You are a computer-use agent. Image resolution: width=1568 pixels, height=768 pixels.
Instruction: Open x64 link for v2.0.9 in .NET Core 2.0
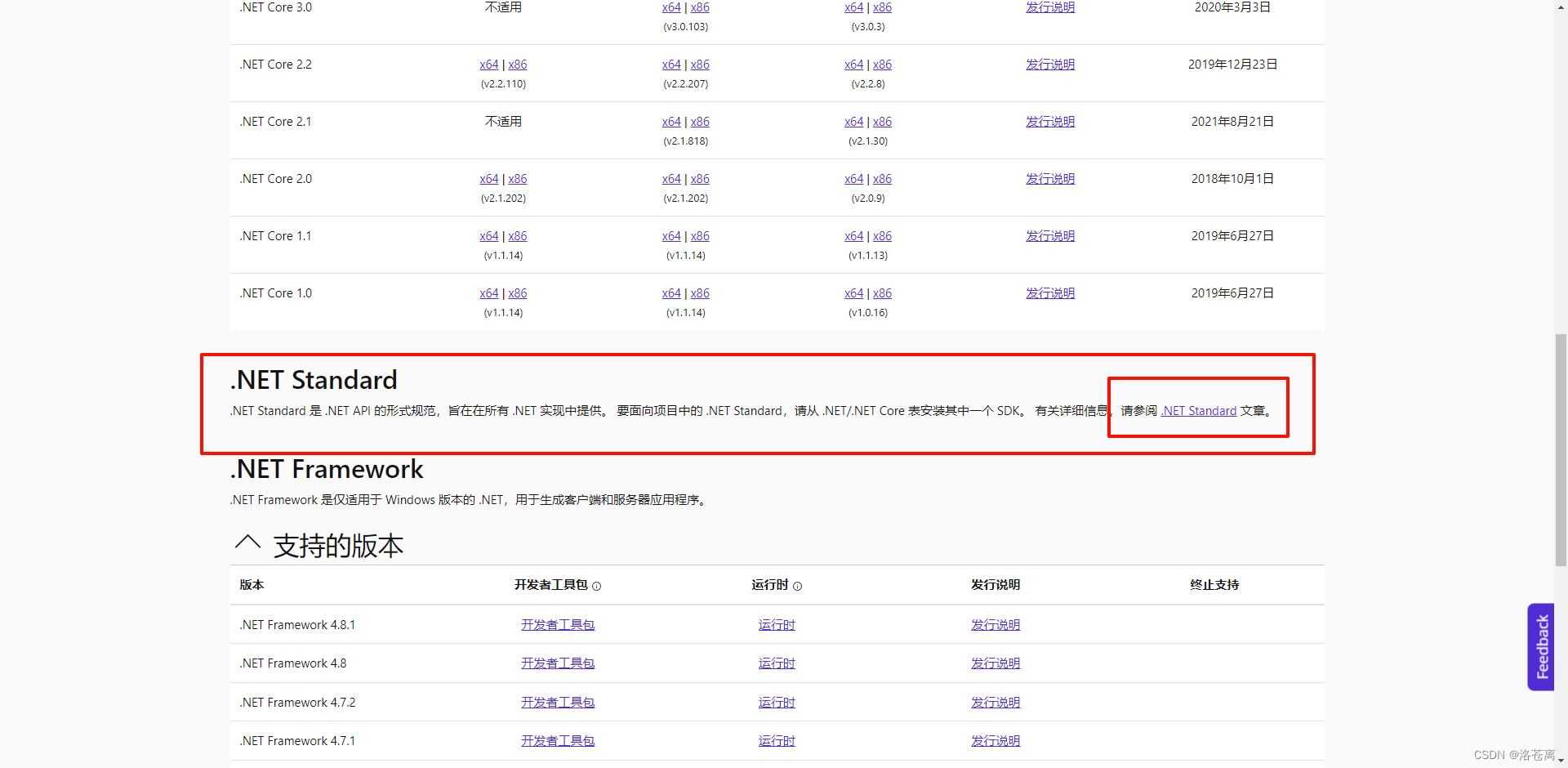click(853, 179)
